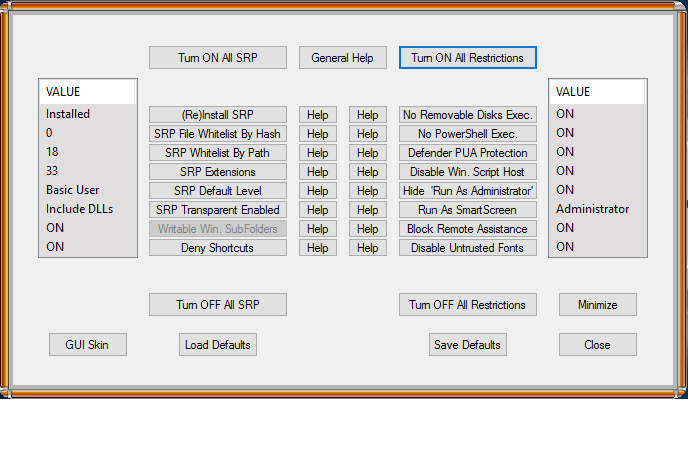Click the Close button
Image resolution: width=688 pixels, height=460 pixels.
click(x=598, y=345)
